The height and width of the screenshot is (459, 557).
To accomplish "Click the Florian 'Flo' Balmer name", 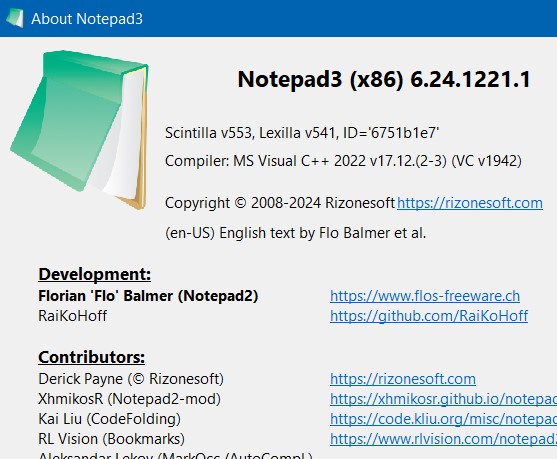I will [x=148, y=296].
